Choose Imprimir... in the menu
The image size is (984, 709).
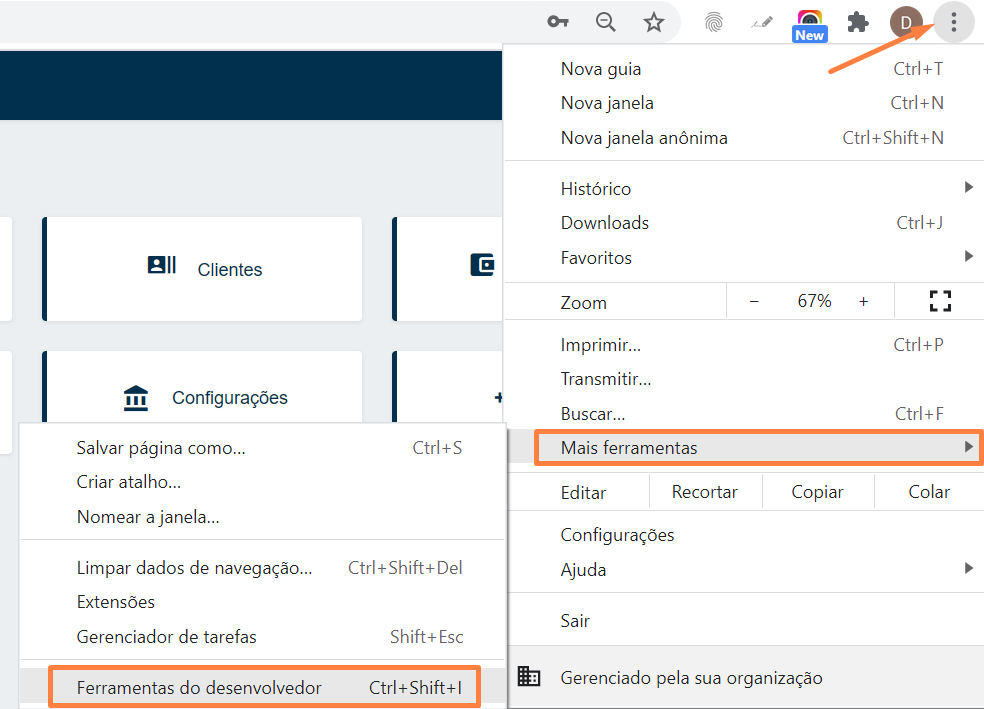(x=744, y=344)
